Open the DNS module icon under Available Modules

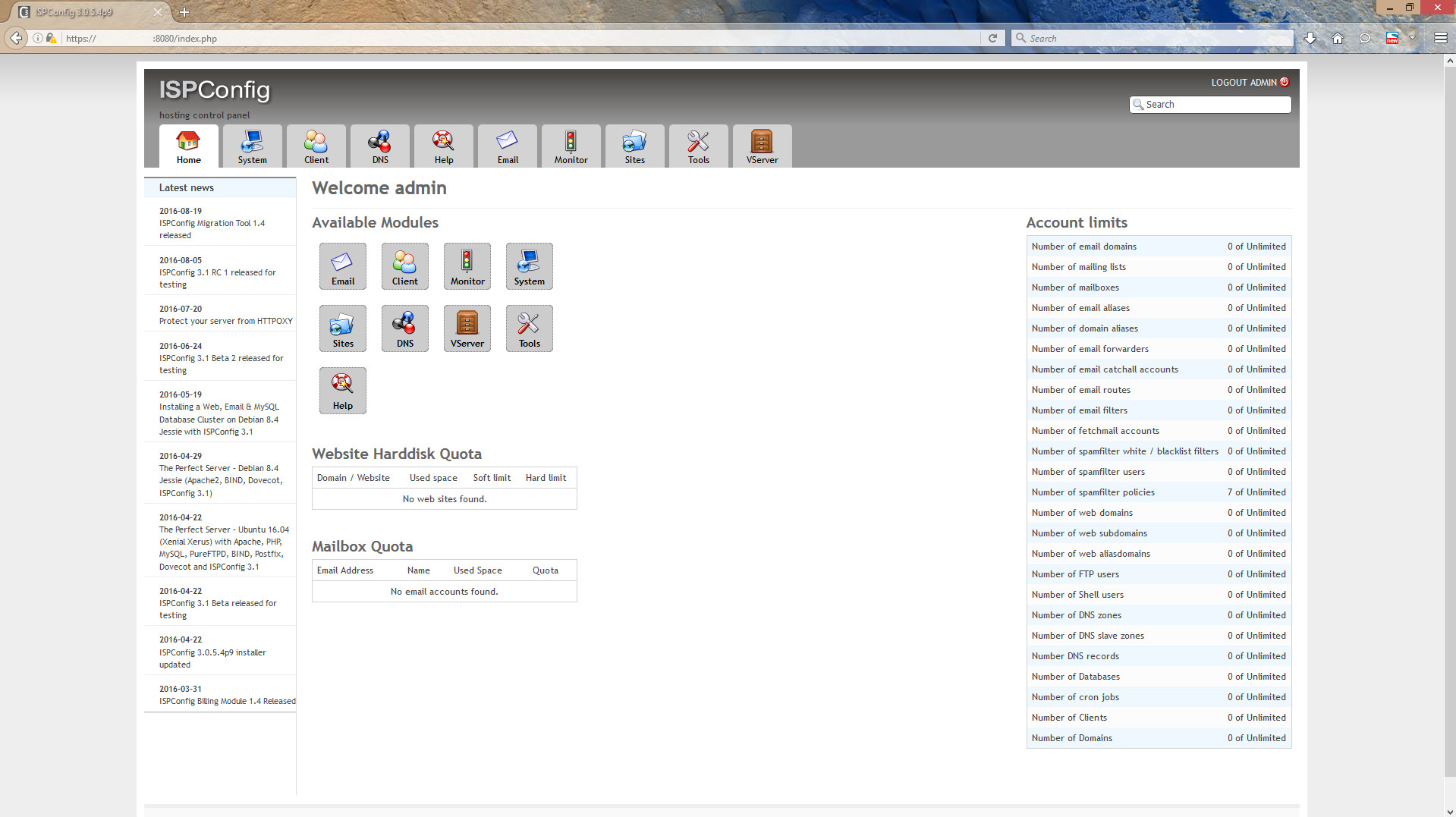click(x=404, y=328)
